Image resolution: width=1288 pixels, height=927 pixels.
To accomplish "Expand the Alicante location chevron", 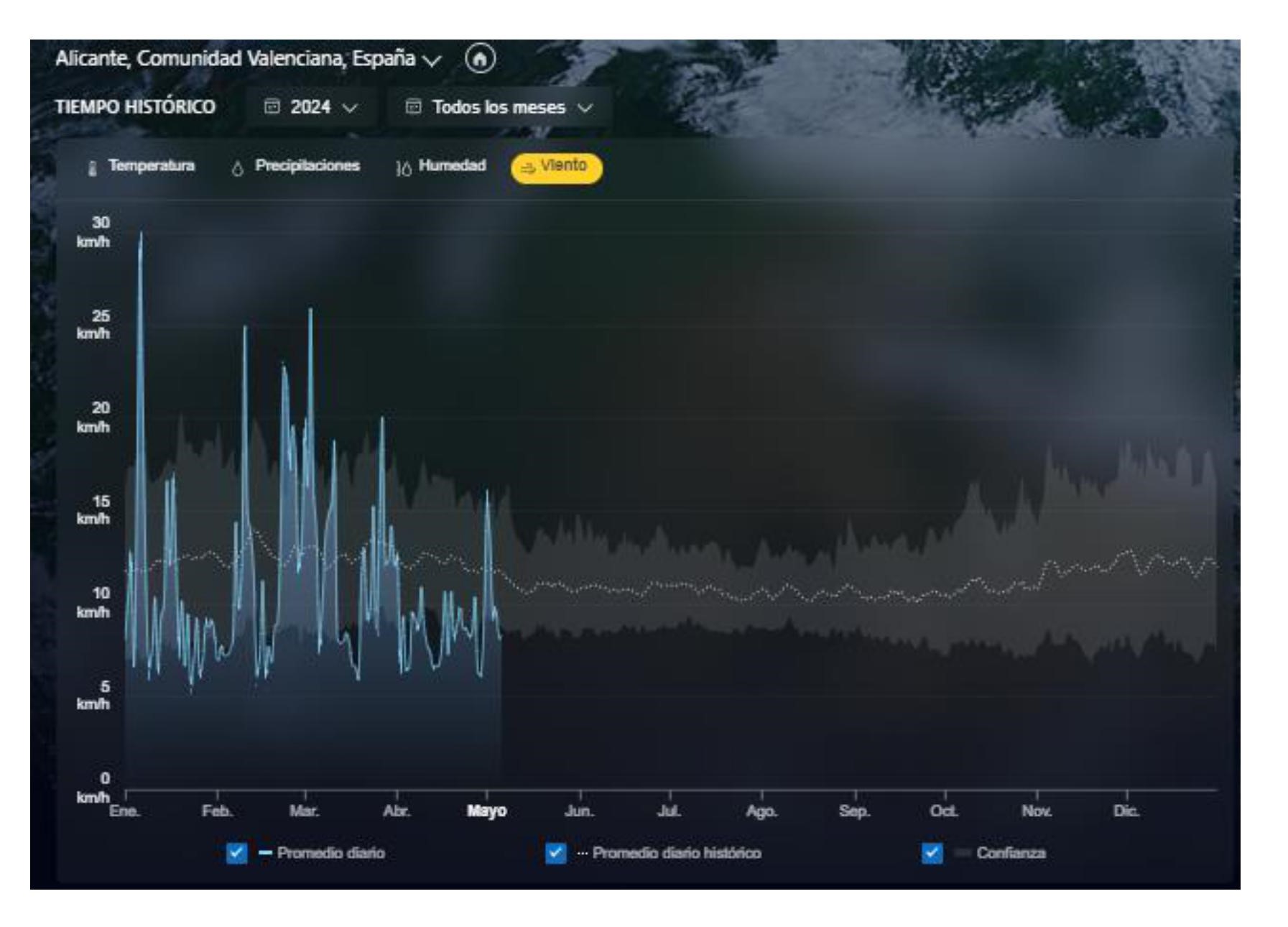I will tap(432, 60).
